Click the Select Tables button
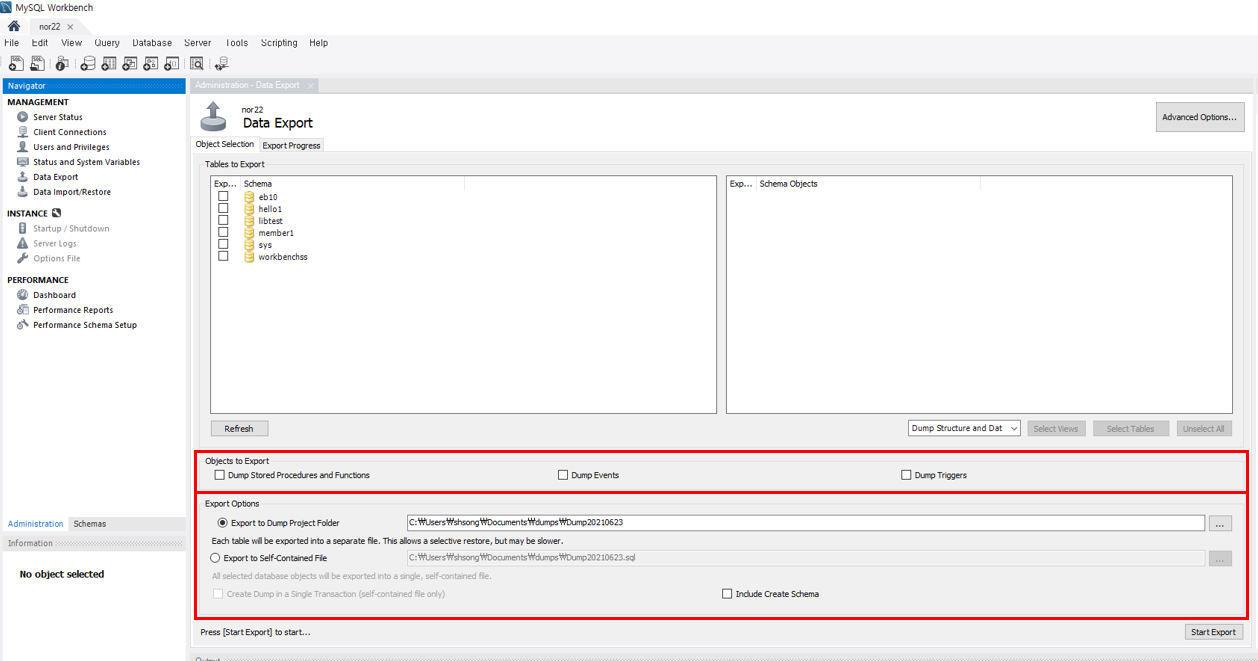This screenshot has height=661, width=1258. click(x=1131, y=428)
